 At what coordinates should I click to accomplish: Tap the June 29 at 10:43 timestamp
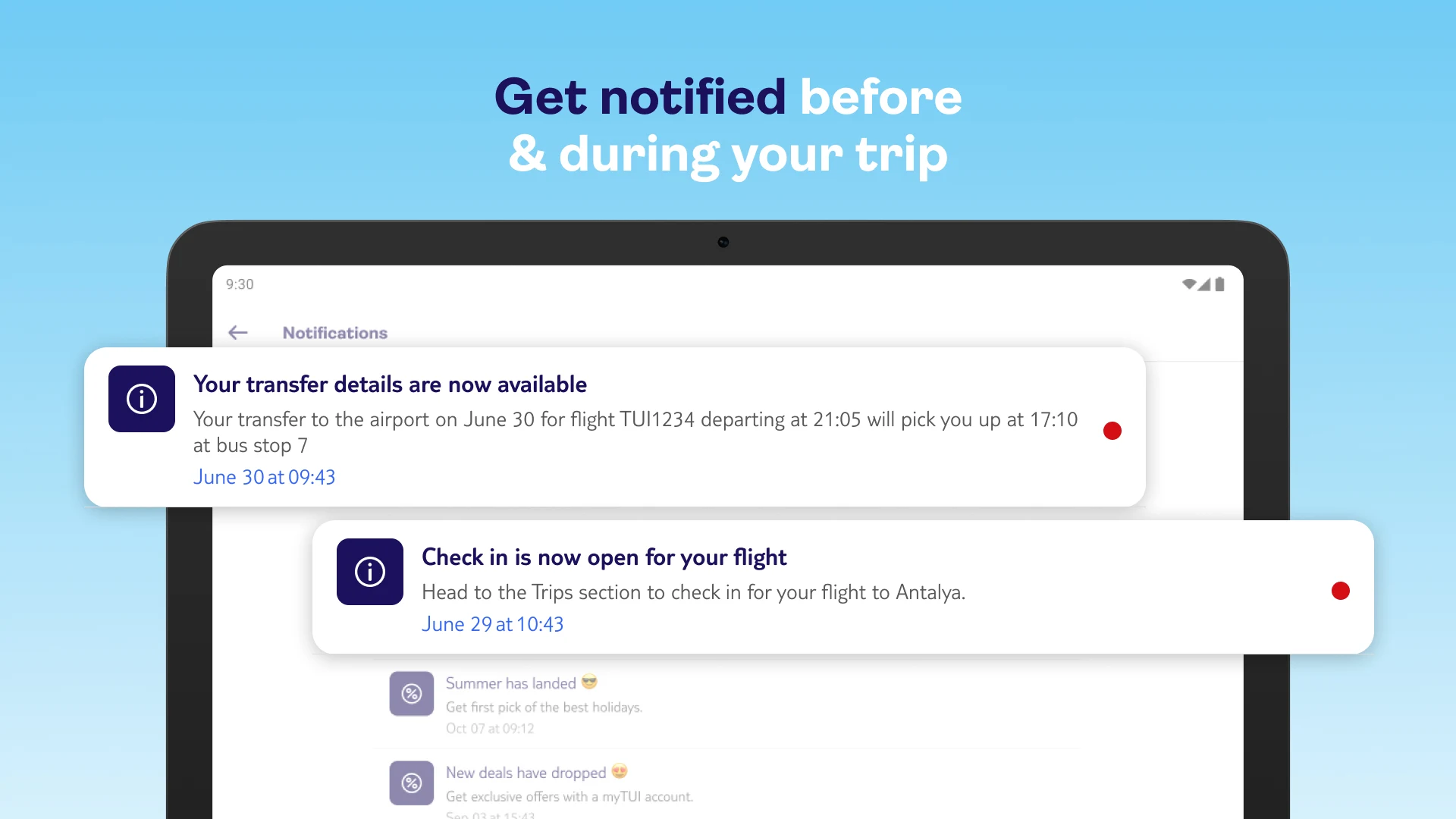click(493, 624)
